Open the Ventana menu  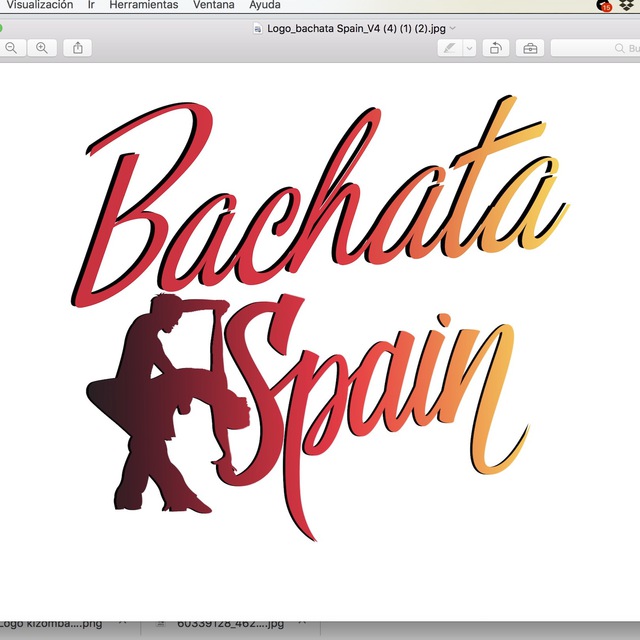[x=213, y=5]
